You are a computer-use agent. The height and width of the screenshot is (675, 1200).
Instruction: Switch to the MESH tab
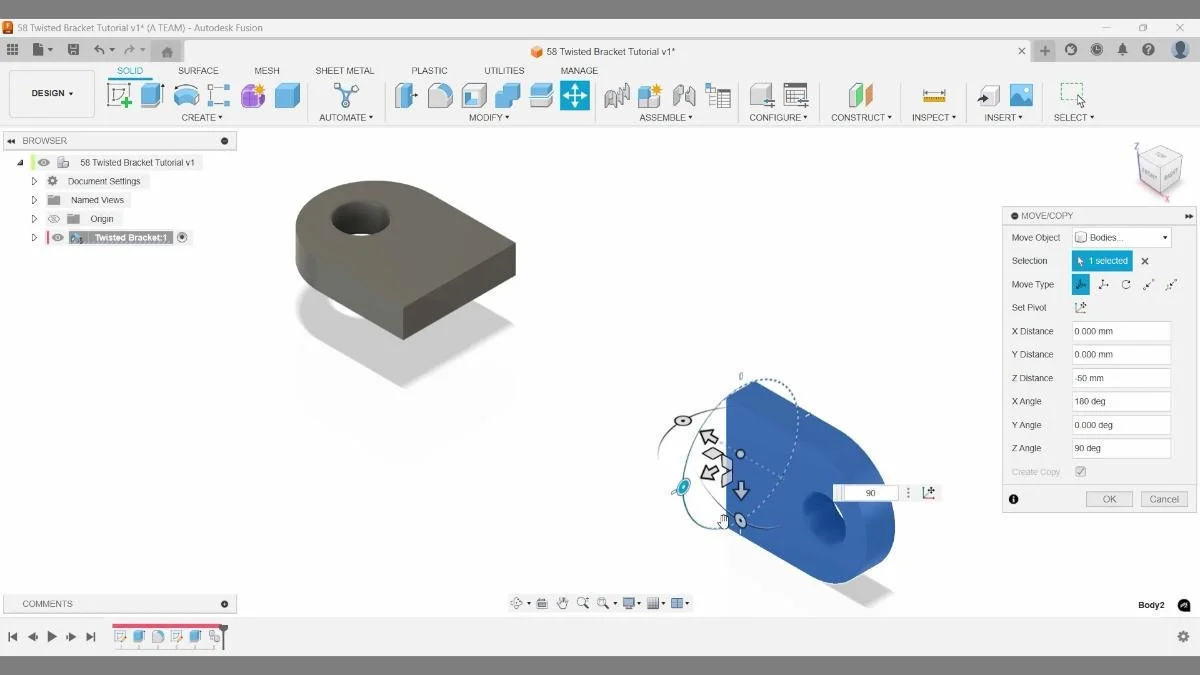(x=267, y=71)
